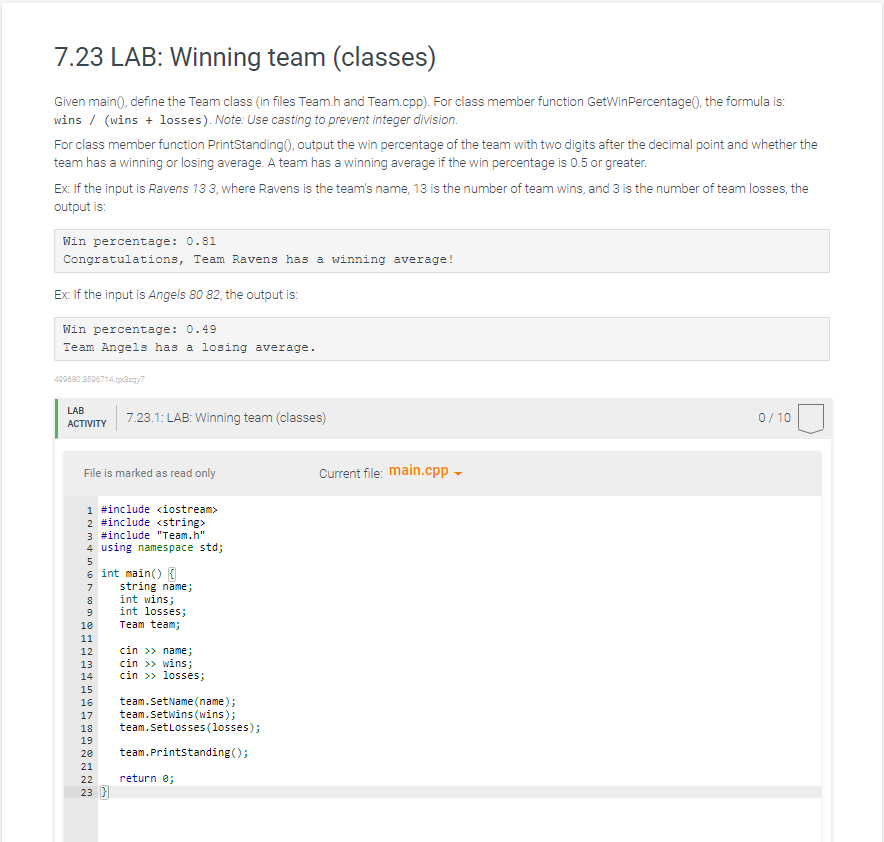This screenshot has width=884, height=842.
Task: Click the dropdown arrow beside main.cpp
Action: tap(456, 471)
